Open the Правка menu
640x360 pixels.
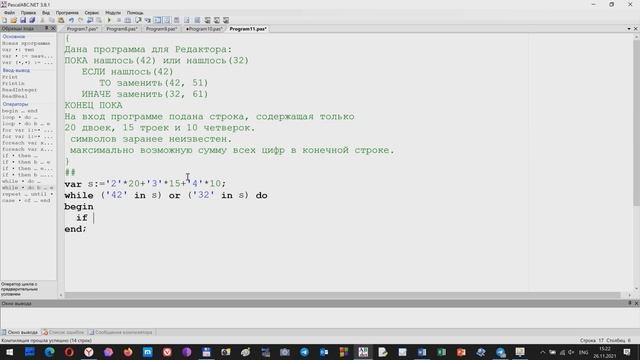pyautogui.click(x=28, y=13)
